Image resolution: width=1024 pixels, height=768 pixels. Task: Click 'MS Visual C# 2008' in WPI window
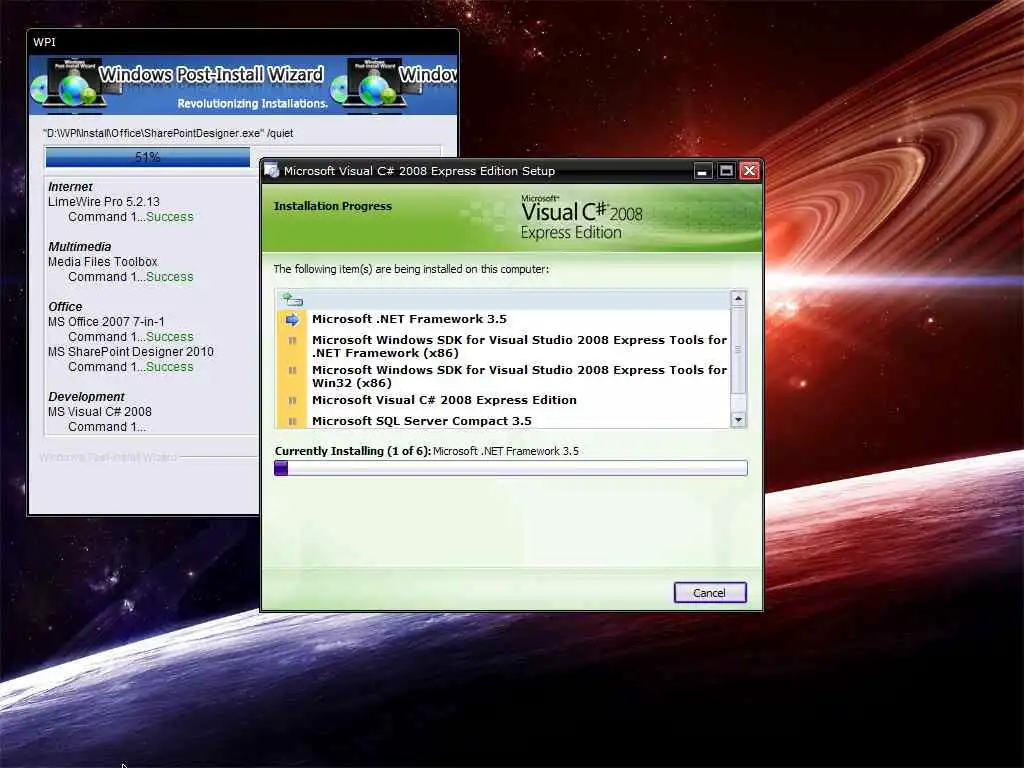click(x=99, y=412)
